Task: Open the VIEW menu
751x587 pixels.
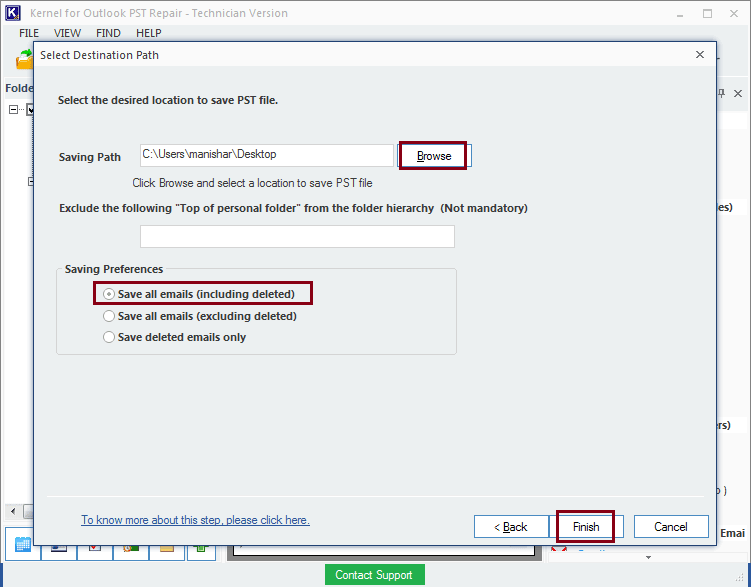Action: coord(67,33)
